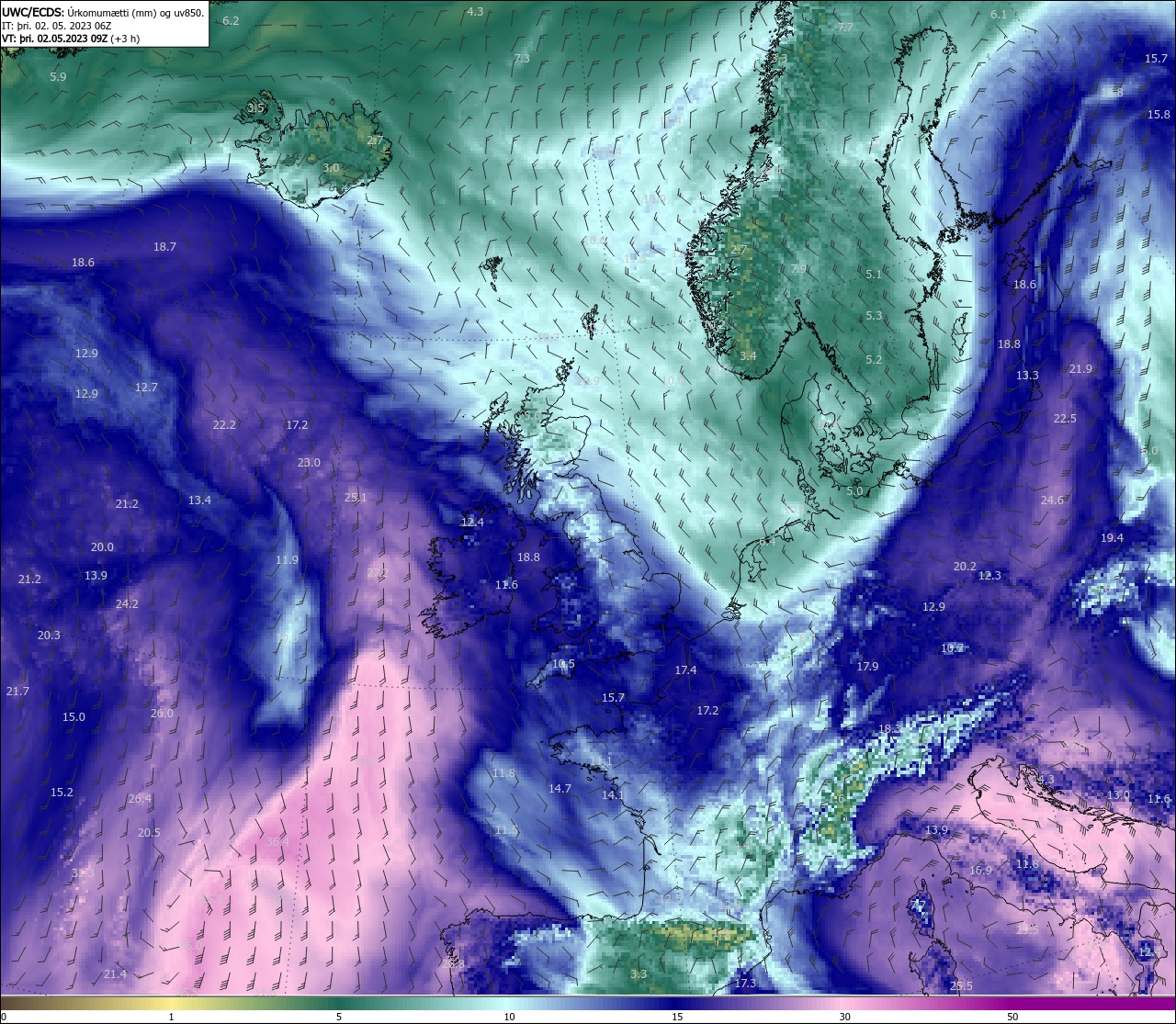This screenshot has width=1176, height=1024.
Task: Click the "11.5" value label
Action: [x=507, y=830]
